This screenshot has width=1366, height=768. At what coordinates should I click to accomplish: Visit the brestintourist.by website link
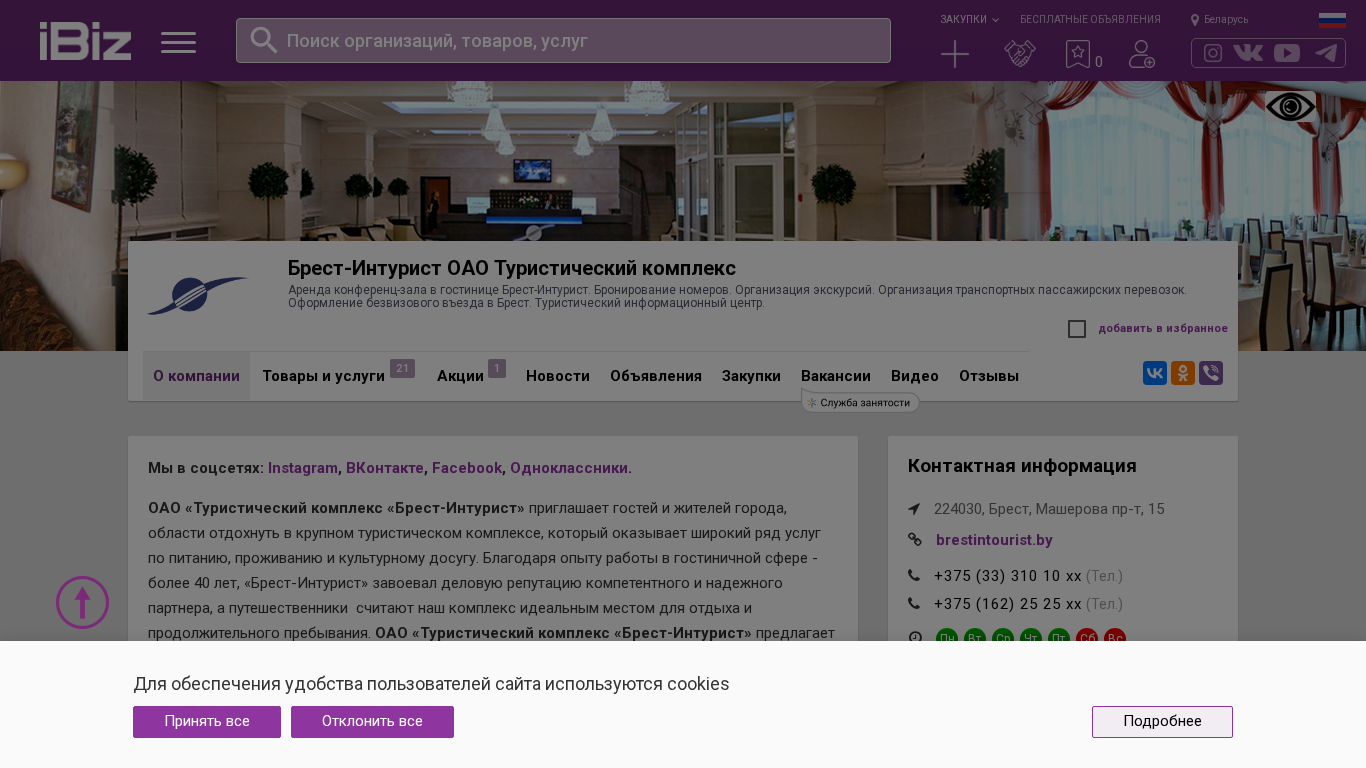click(x=994, y=540)
